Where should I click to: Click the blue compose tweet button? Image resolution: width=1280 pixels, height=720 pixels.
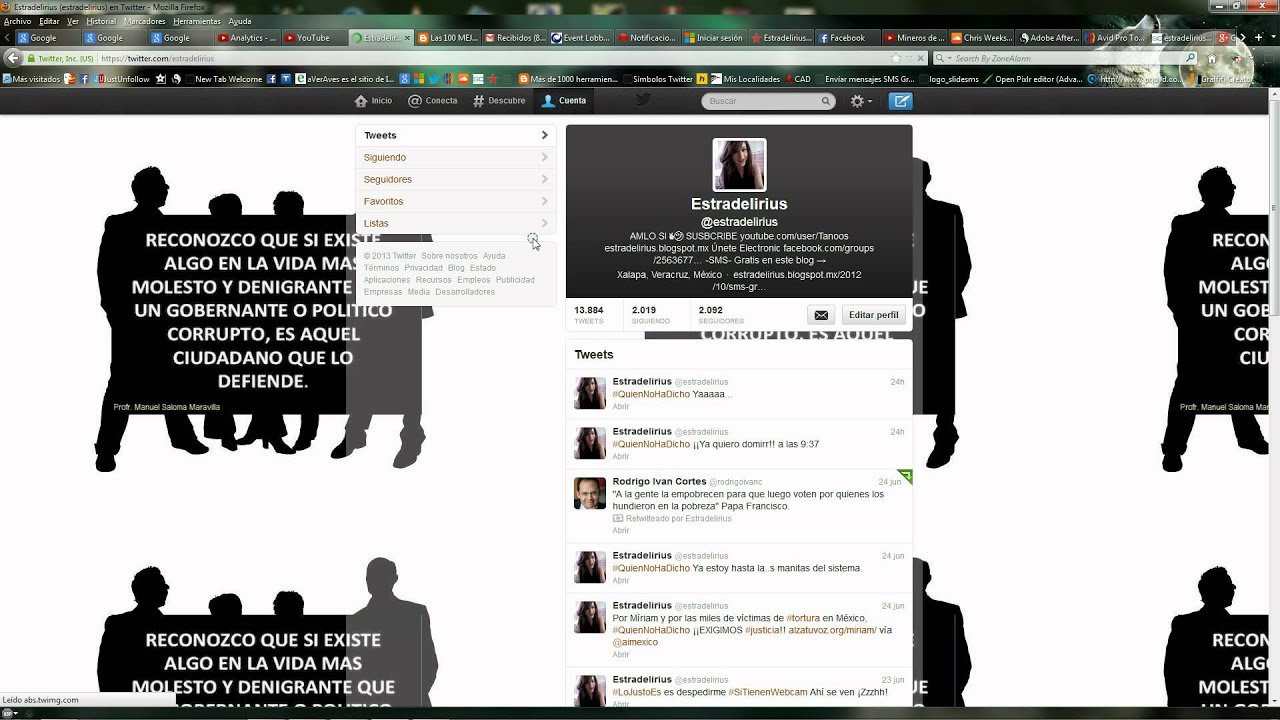[x=901, y=101]
